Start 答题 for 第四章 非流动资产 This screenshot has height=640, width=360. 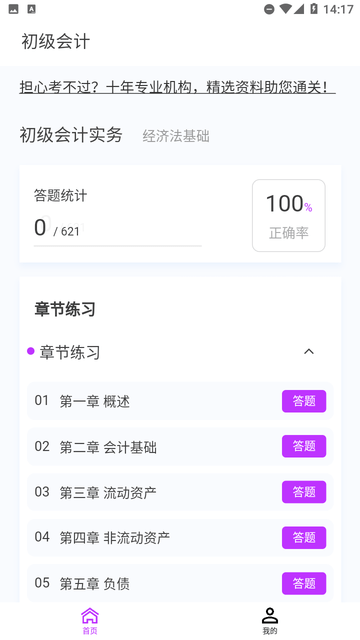tap(304, 538)
